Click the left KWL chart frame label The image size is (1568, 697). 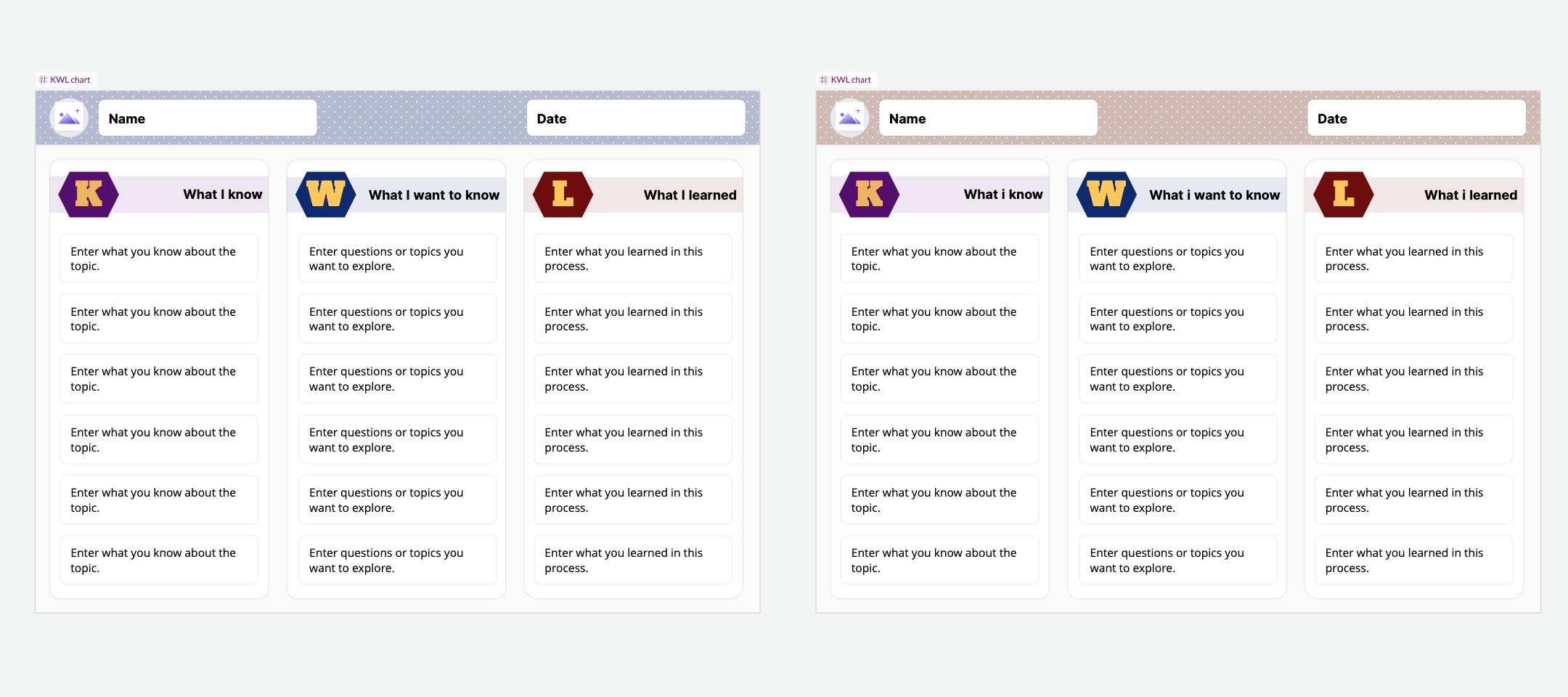(70, 80)
